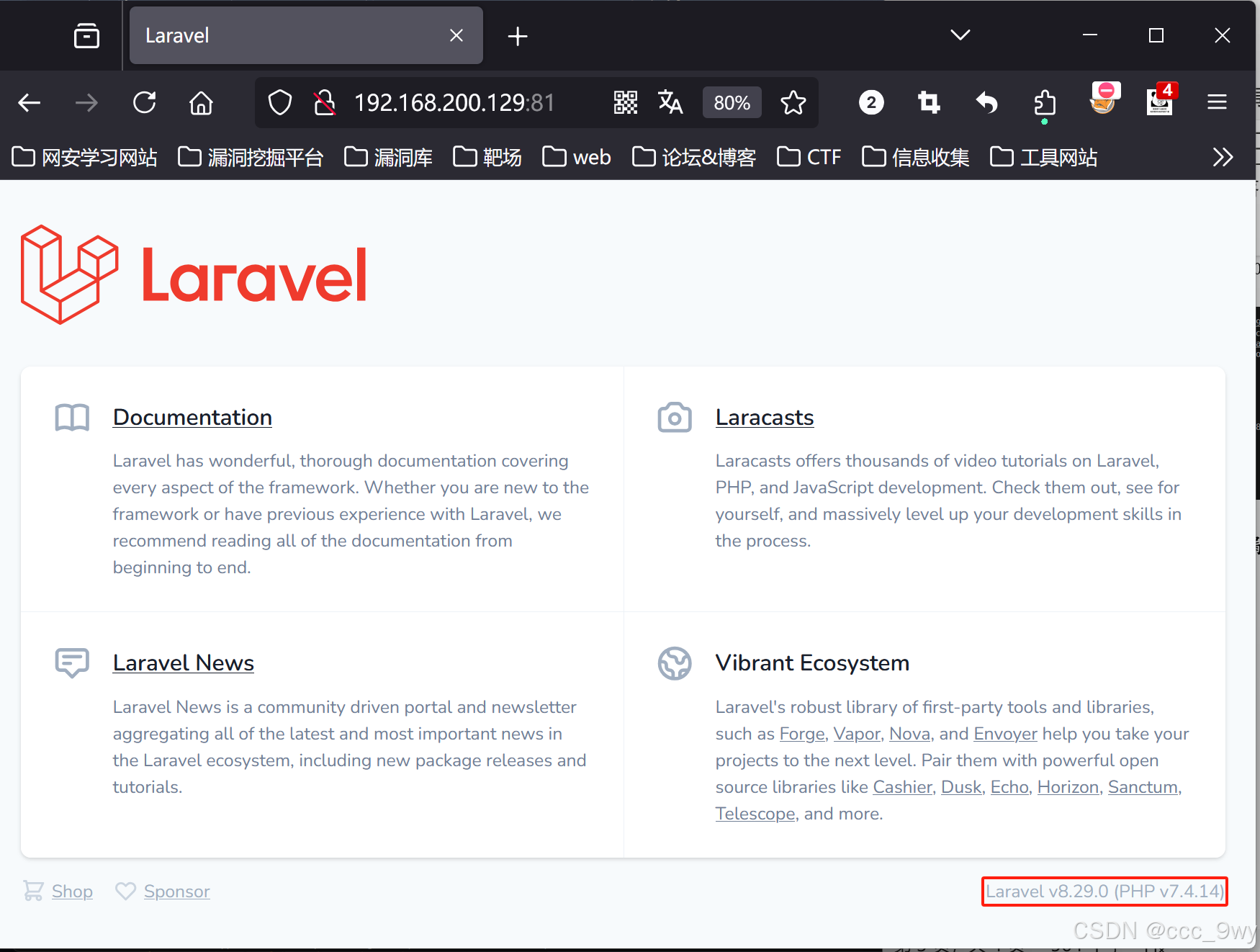Open the tracking protection shield icon
This screenshot has width=1260, height=952.
[x=280, y=103]
